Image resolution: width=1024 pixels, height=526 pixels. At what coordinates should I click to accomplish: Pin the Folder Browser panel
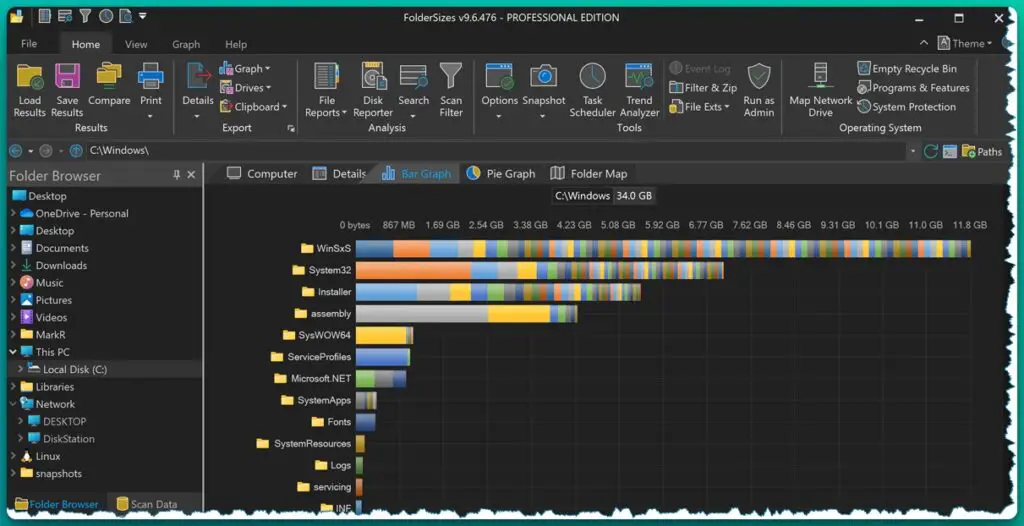pos(177,175)
